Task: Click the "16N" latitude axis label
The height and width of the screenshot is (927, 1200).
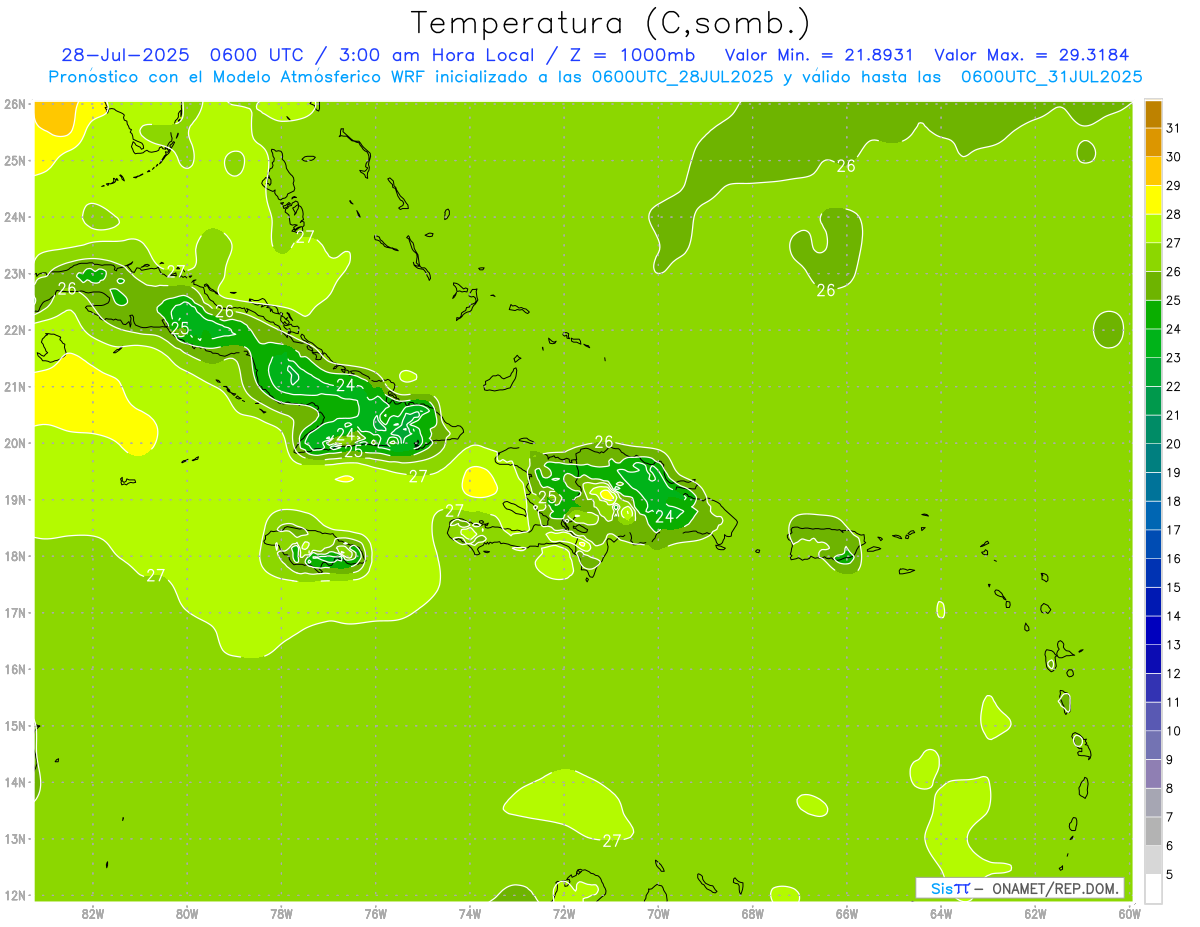Action: pos(14,669)
